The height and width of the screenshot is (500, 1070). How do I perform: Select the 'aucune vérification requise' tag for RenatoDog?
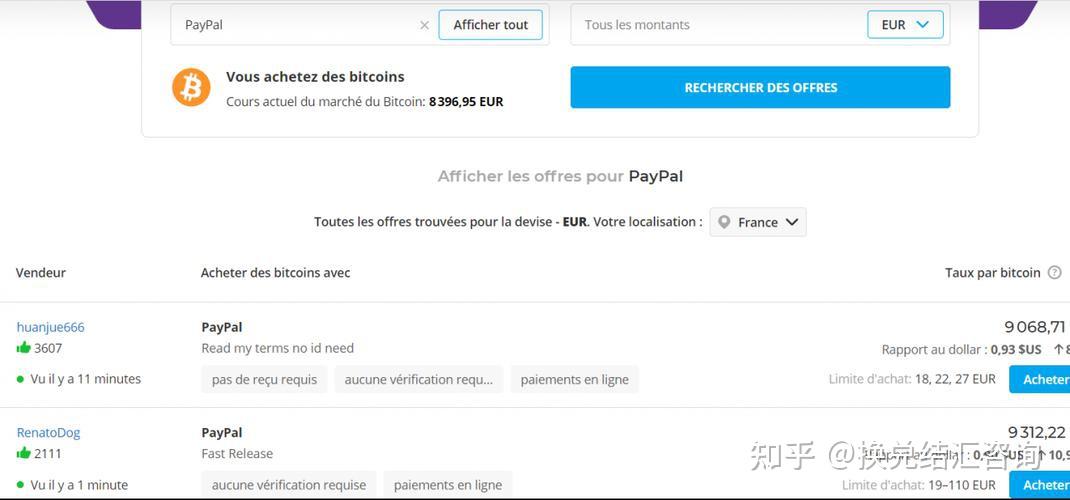288,485
